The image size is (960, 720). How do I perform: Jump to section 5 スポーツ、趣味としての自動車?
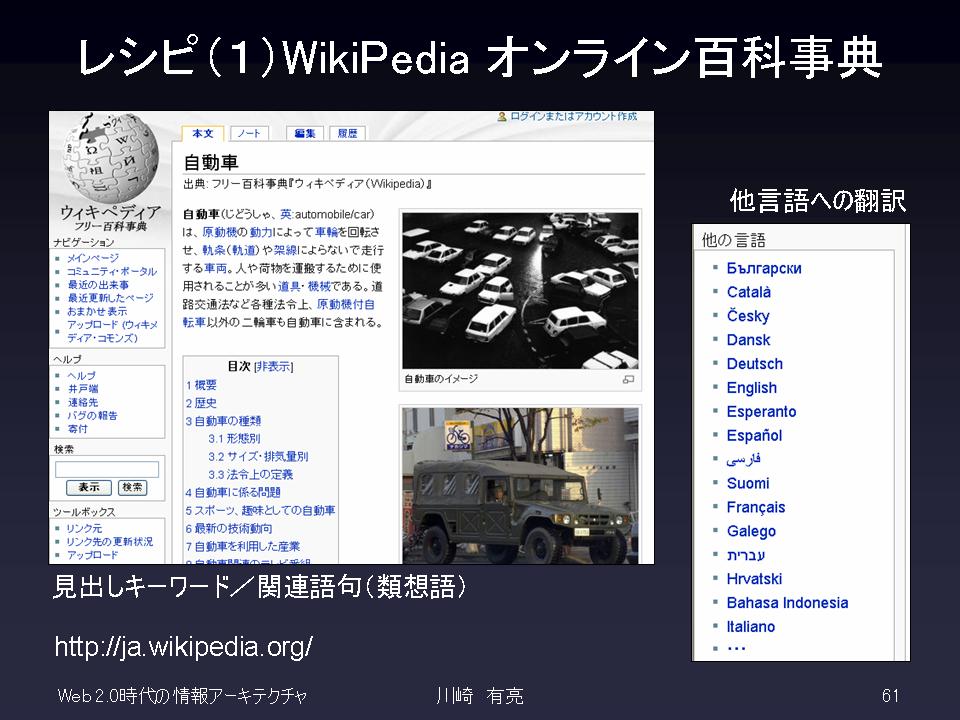[x=260, y=511]
